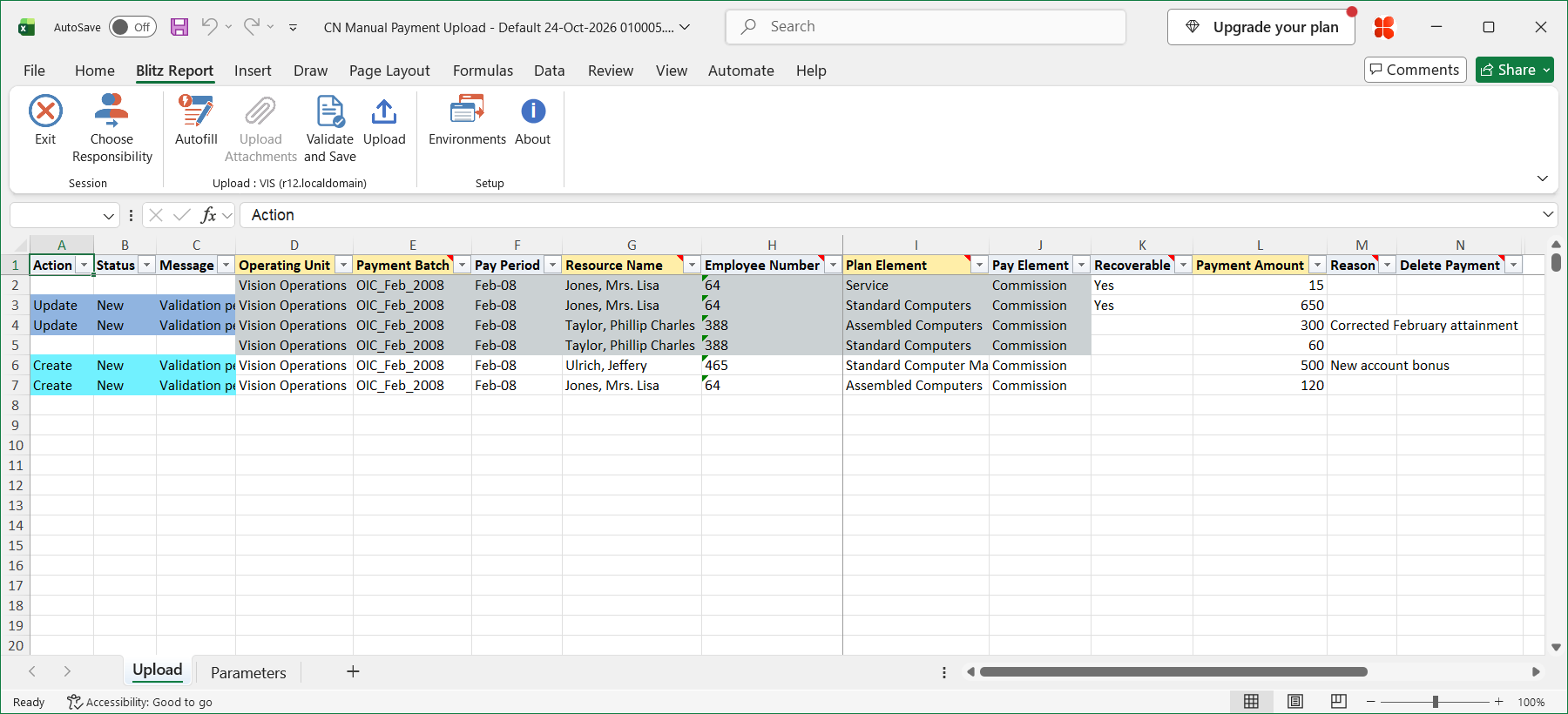
Task: Click the Share button
Action: click(x=1514, y=70)
